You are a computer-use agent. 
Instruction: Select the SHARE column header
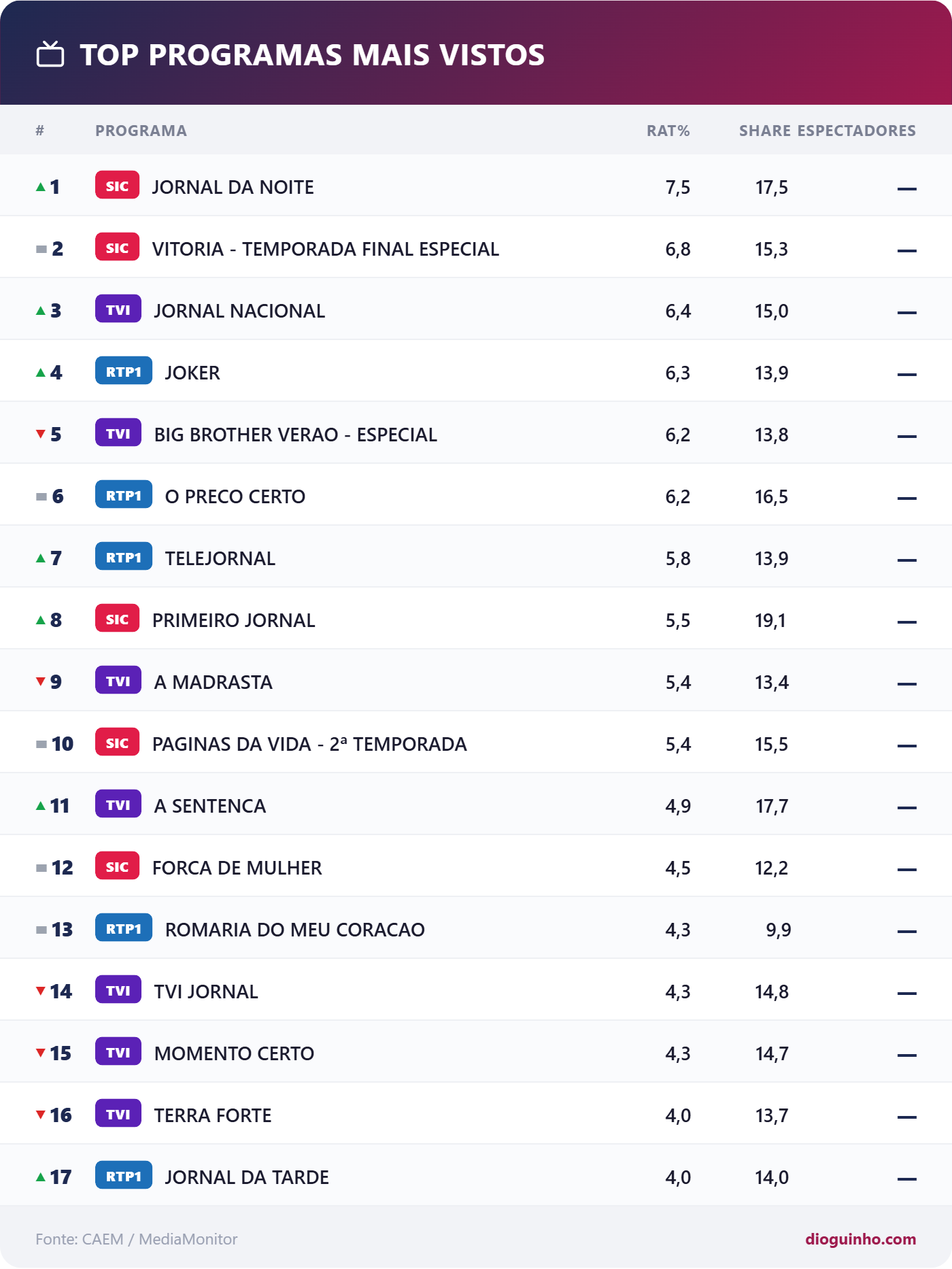[765, 131]
